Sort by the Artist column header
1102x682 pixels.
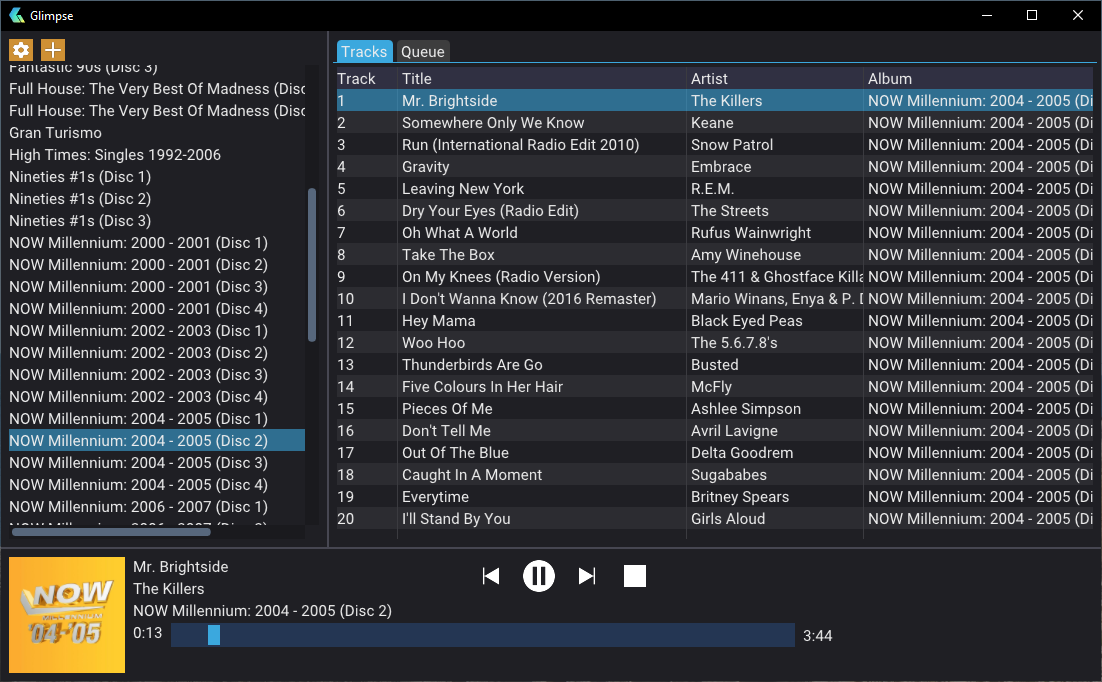774,79
